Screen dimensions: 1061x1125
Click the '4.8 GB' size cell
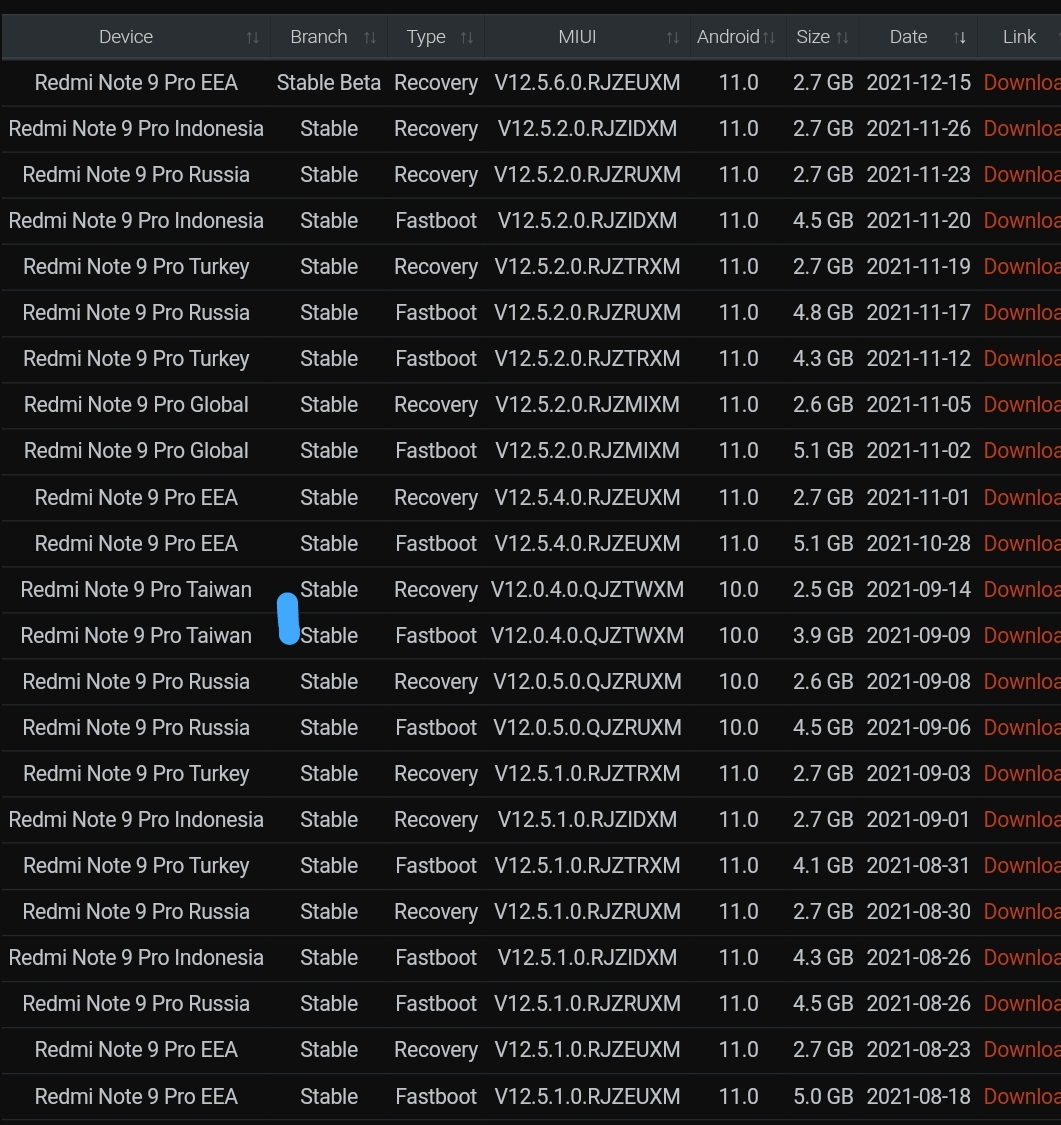823,312
